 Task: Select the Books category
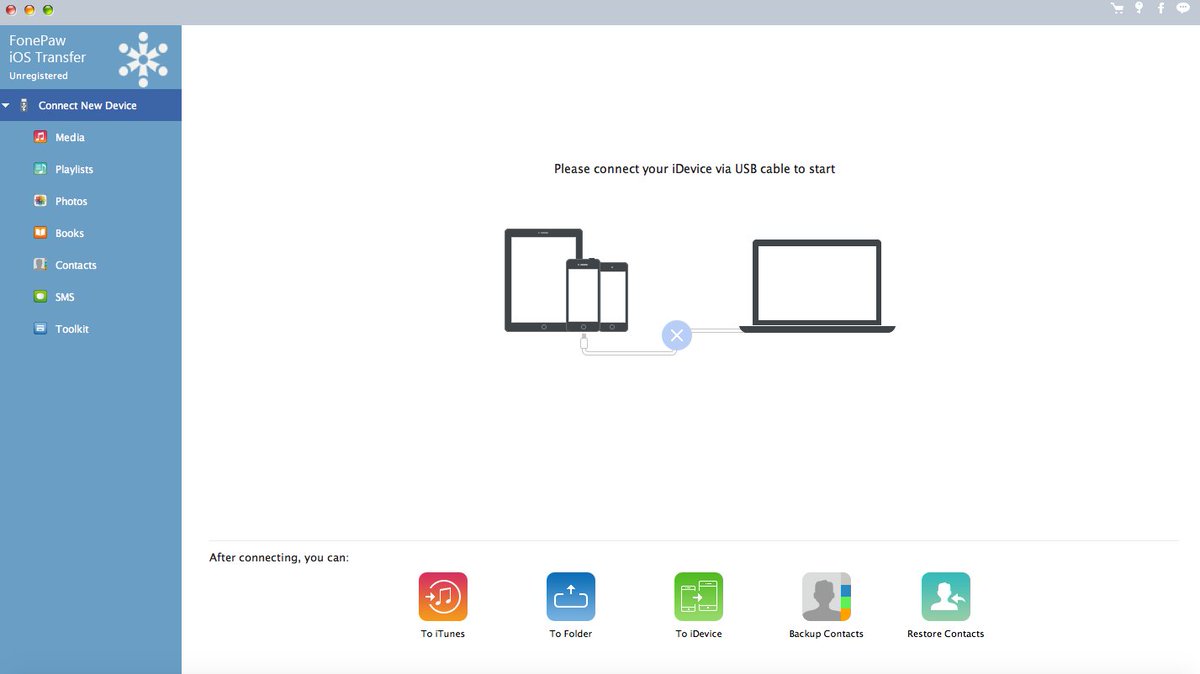(x=69, y=233)
